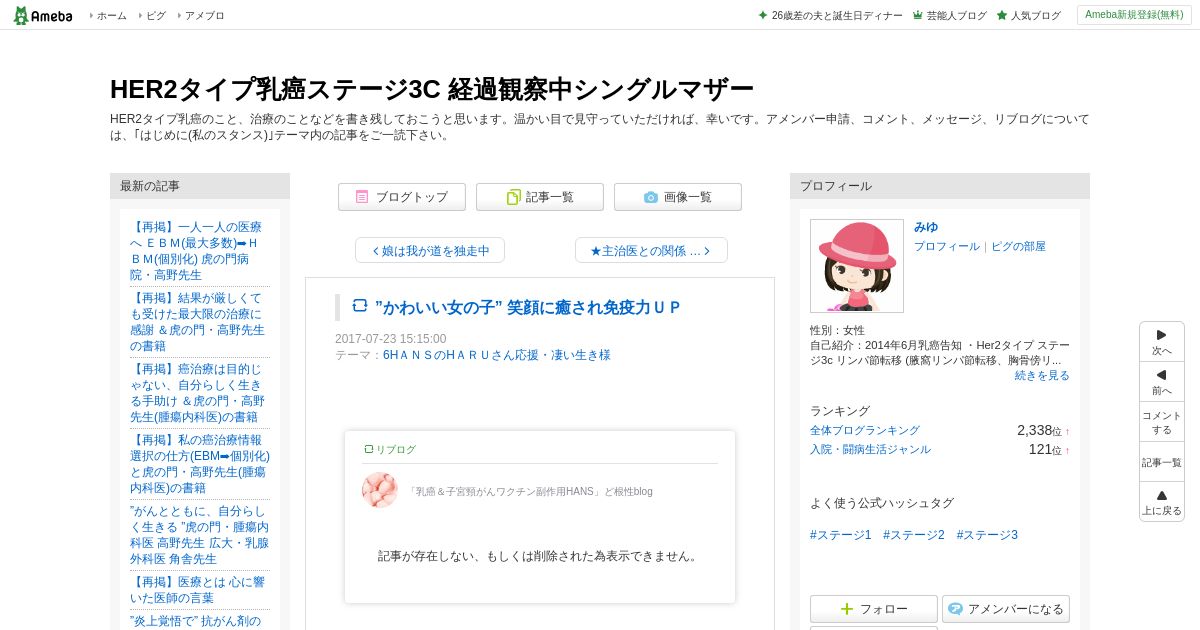The height and width of the screenshot is (630, 1200).
Task: Open recent article 結果が厳しくても受けた最大限の治療に感謝
Action: pos(199,322)
